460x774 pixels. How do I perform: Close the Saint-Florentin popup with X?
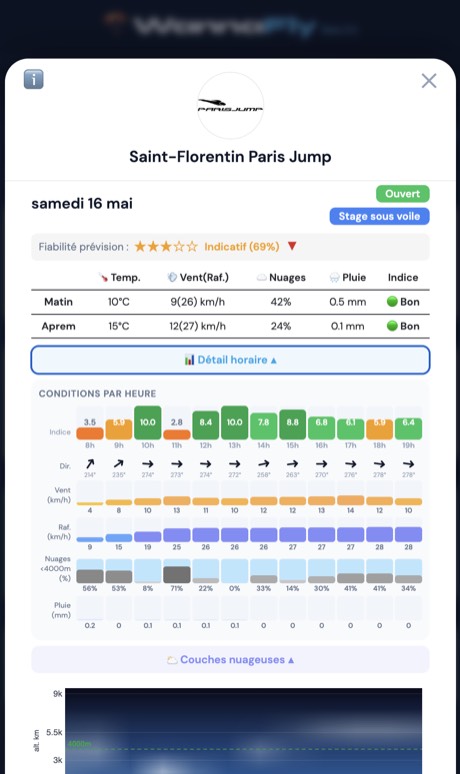(429, 81)
